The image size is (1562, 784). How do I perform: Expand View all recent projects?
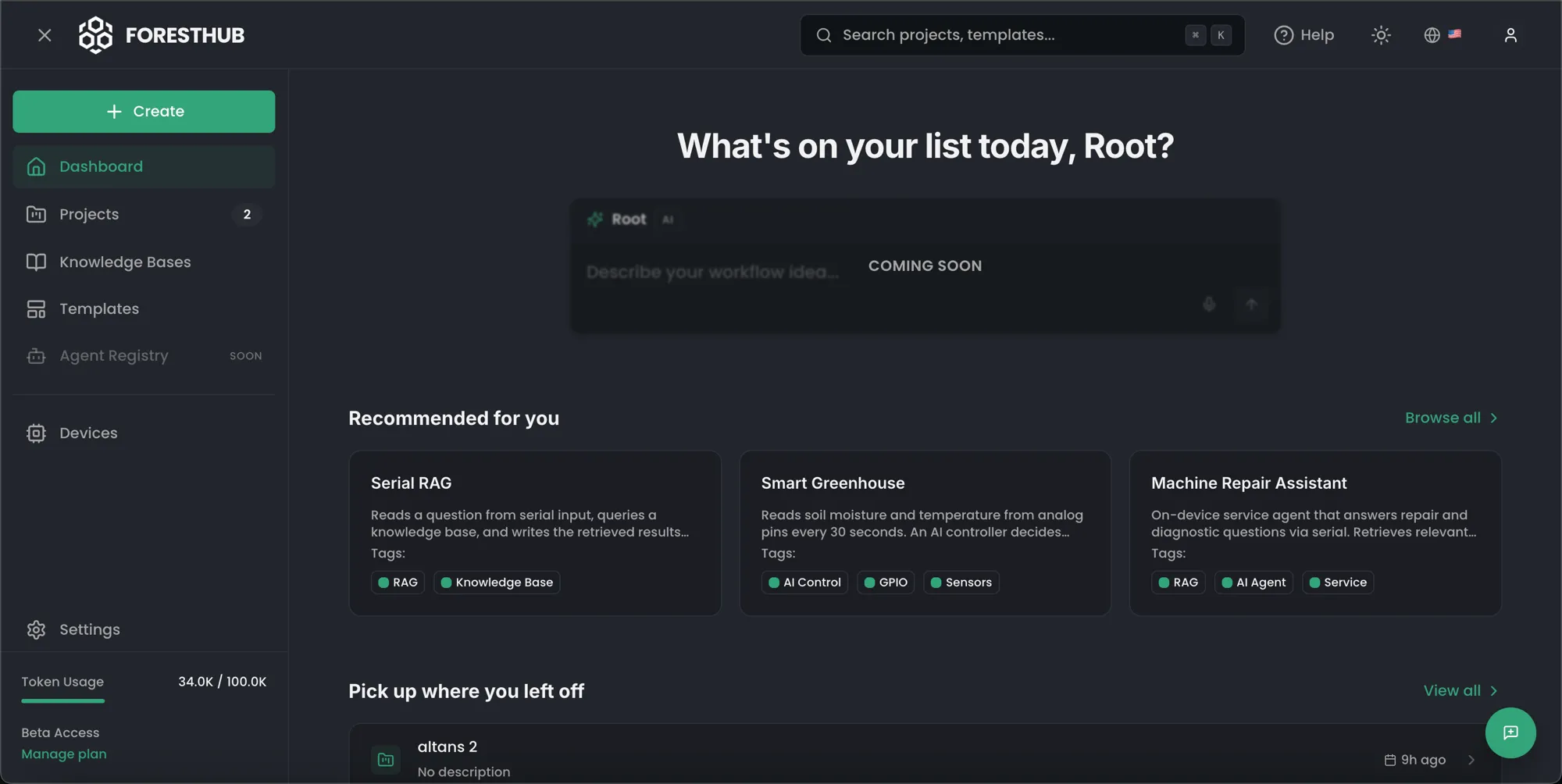(1460, 690)
